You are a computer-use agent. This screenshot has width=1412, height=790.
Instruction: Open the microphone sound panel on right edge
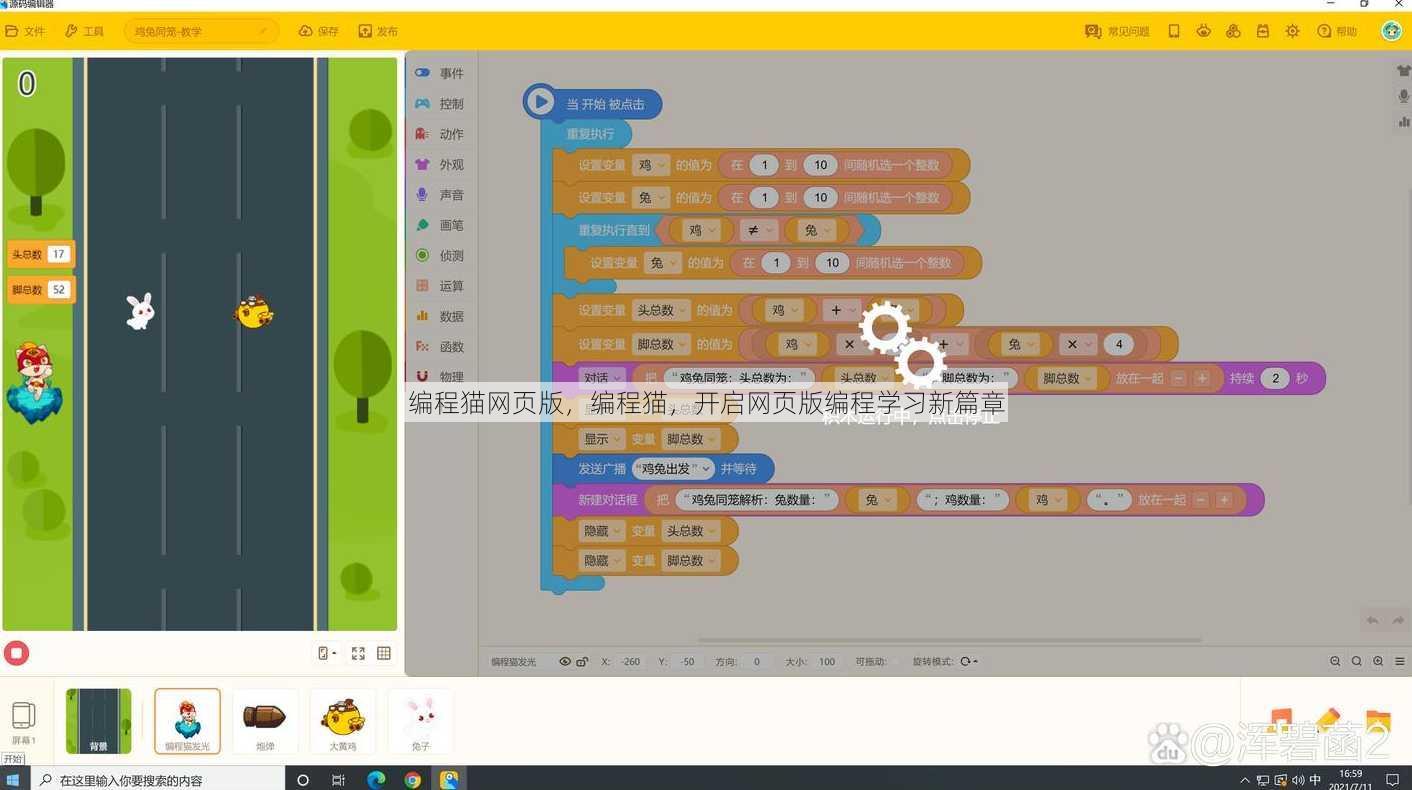pyautogui.click(x=1403, y=96)
